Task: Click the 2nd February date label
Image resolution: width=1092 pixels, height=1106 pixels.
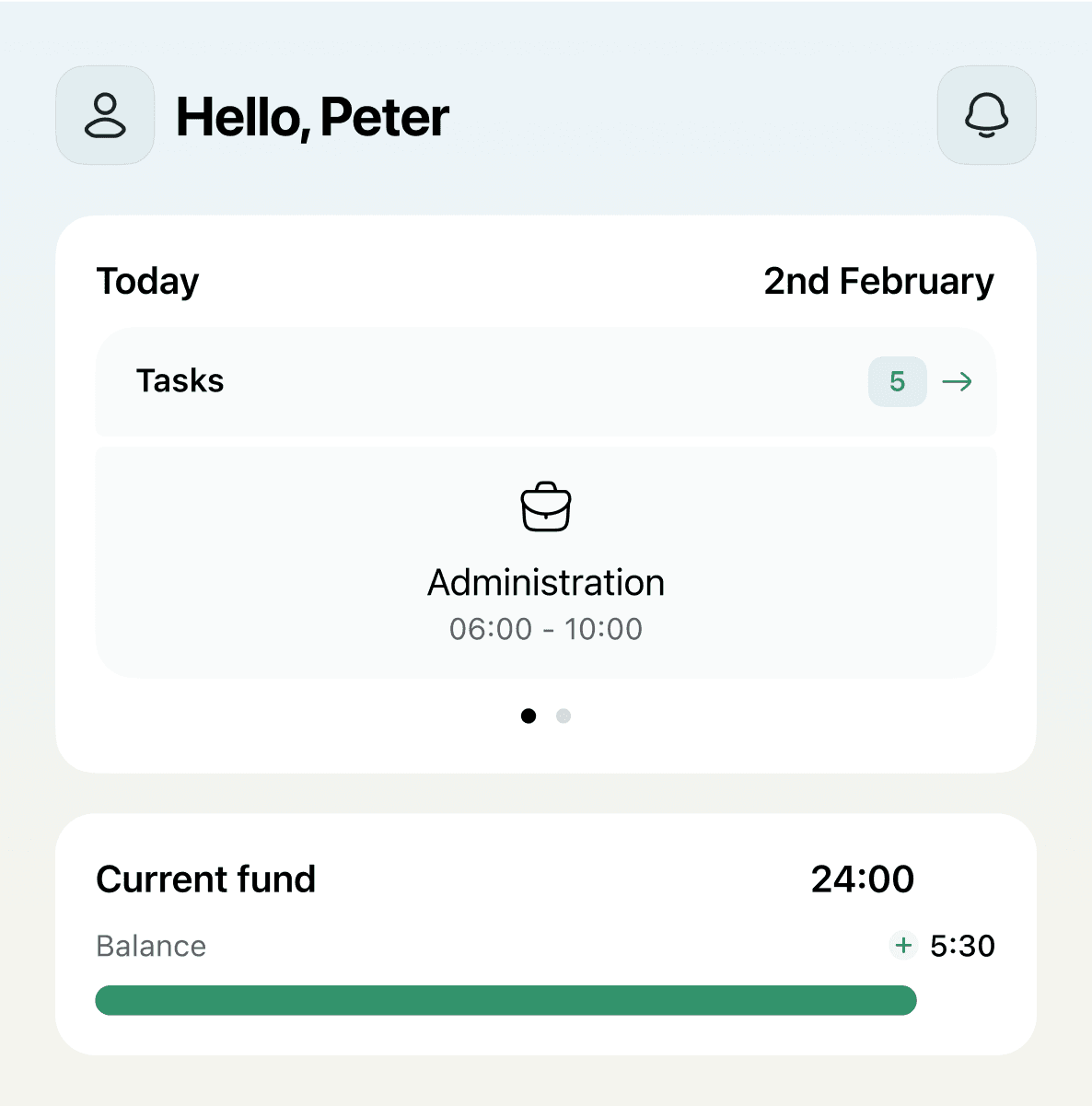Action: (878, 281)
